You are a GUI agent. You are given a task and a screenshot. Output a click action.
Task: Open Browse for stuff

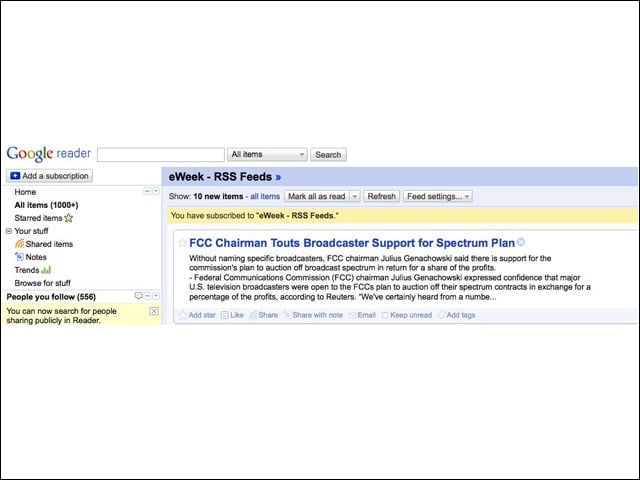point(42,283)
